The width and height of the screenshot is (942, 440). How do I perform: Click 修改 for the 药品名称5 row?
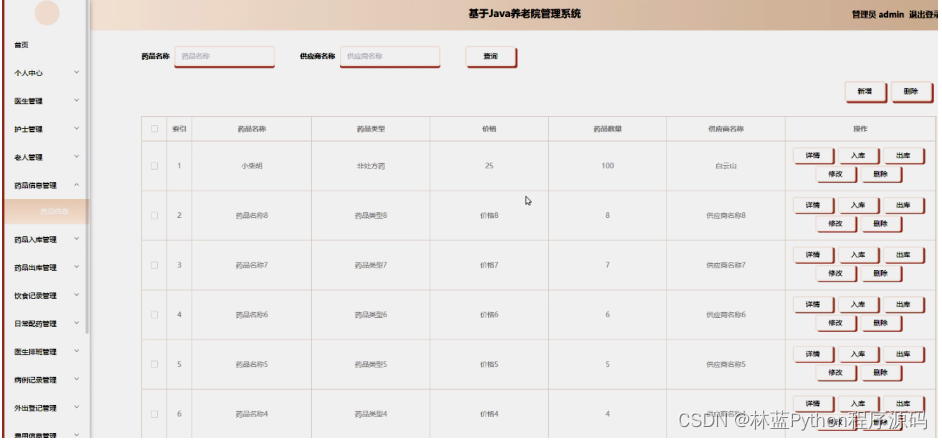[836, 373]
